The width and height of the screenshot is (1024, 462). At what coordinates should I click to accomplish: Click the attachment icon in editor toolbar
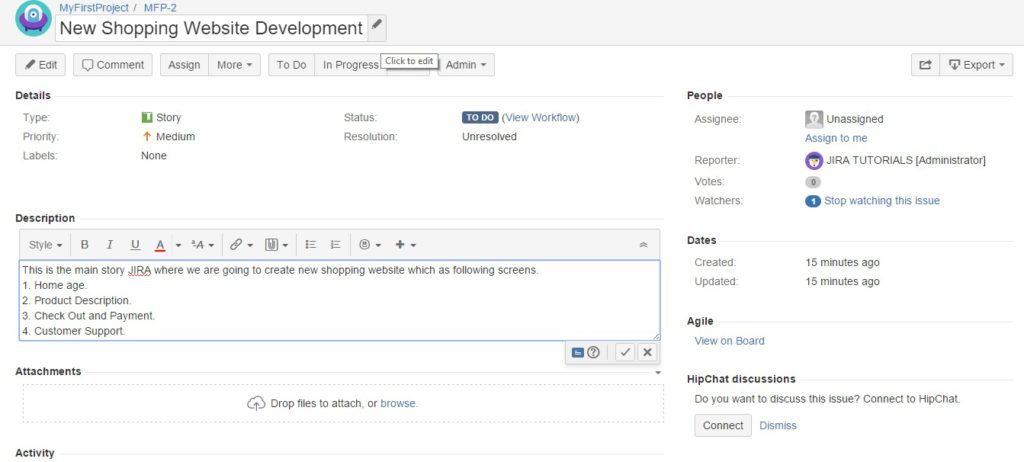pyautogui.click(x=272, y=244)
